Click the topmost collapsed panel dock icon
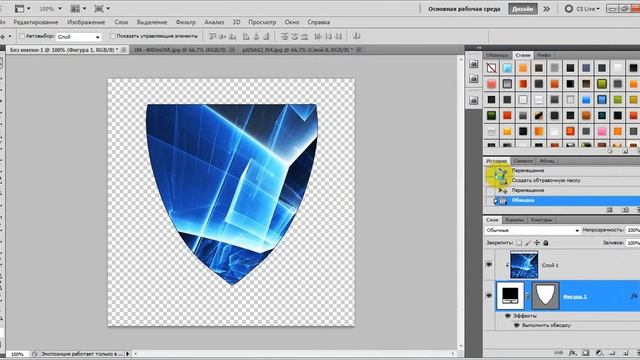Screen dimensions: 640x360 coord(473,64)
